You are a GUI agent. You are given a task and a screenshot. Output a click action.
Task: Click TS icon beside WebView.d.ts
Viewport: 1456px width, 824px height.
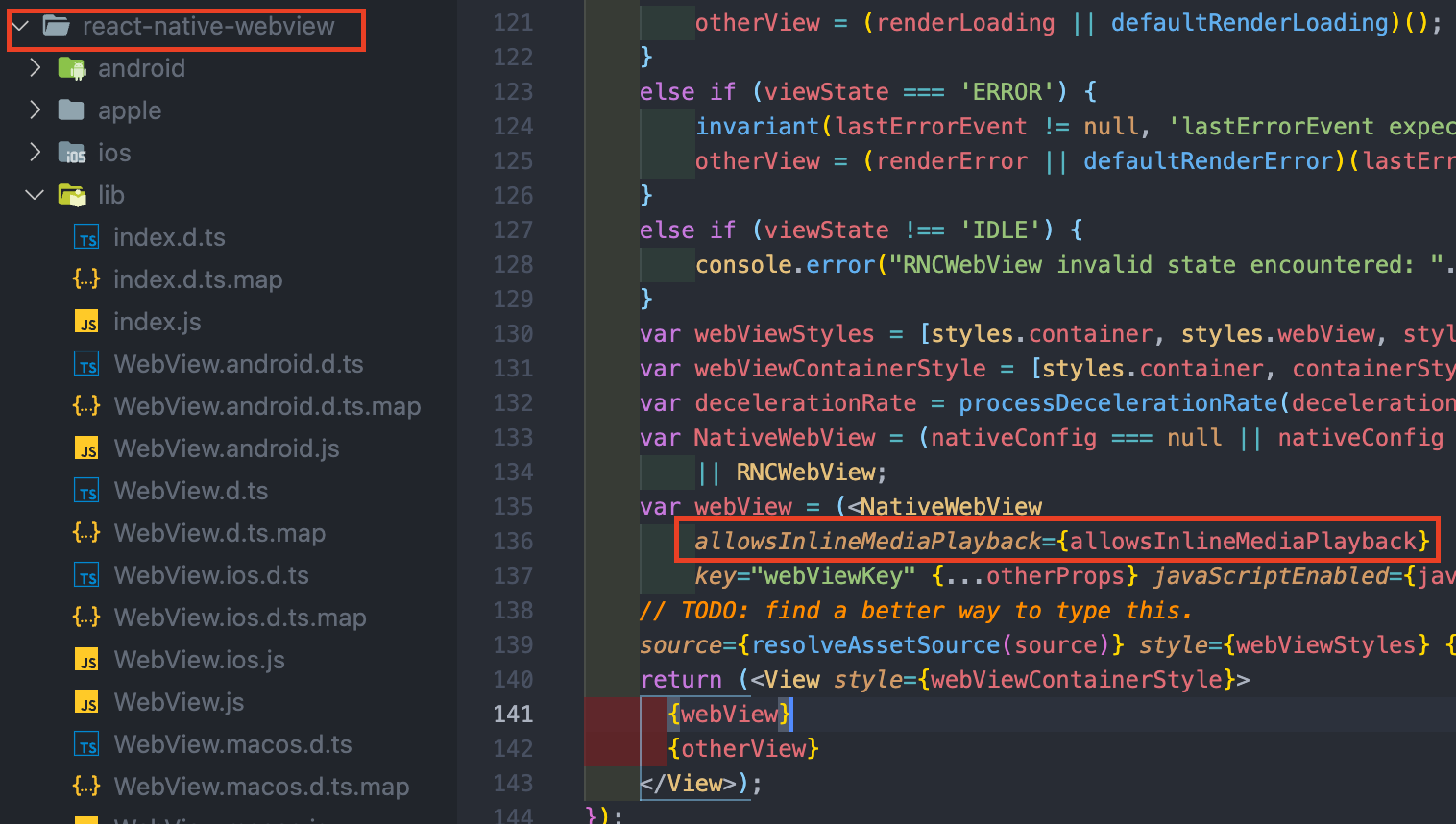coord(87,491)
